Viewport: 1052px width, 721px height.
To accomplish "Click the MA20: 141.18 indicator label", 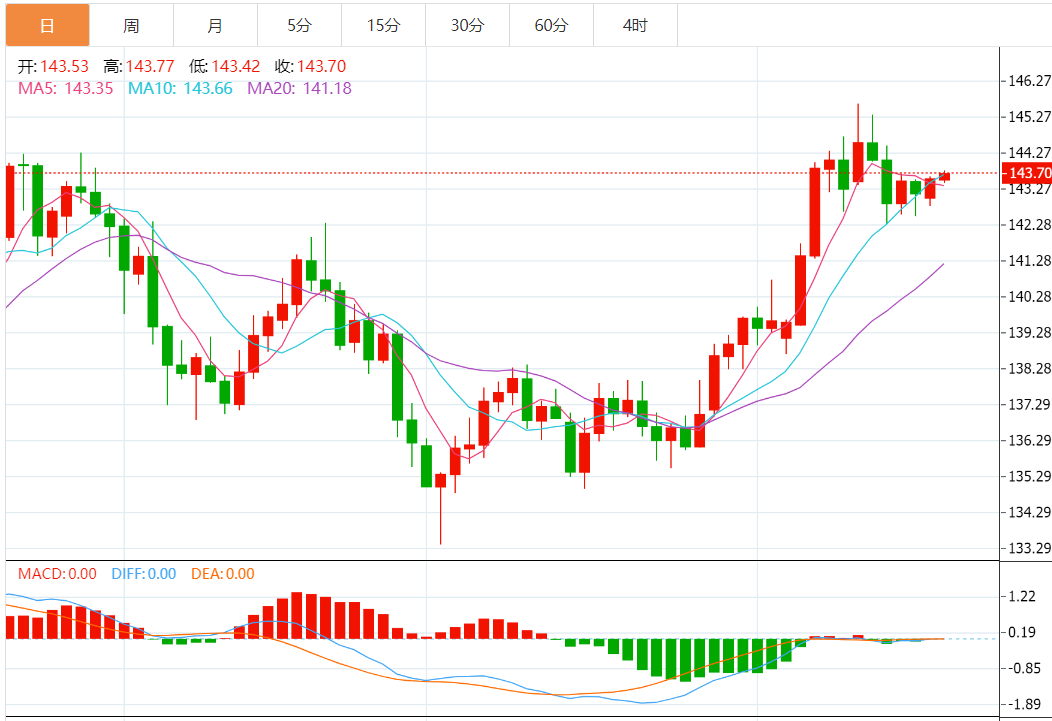I will 299,89.
